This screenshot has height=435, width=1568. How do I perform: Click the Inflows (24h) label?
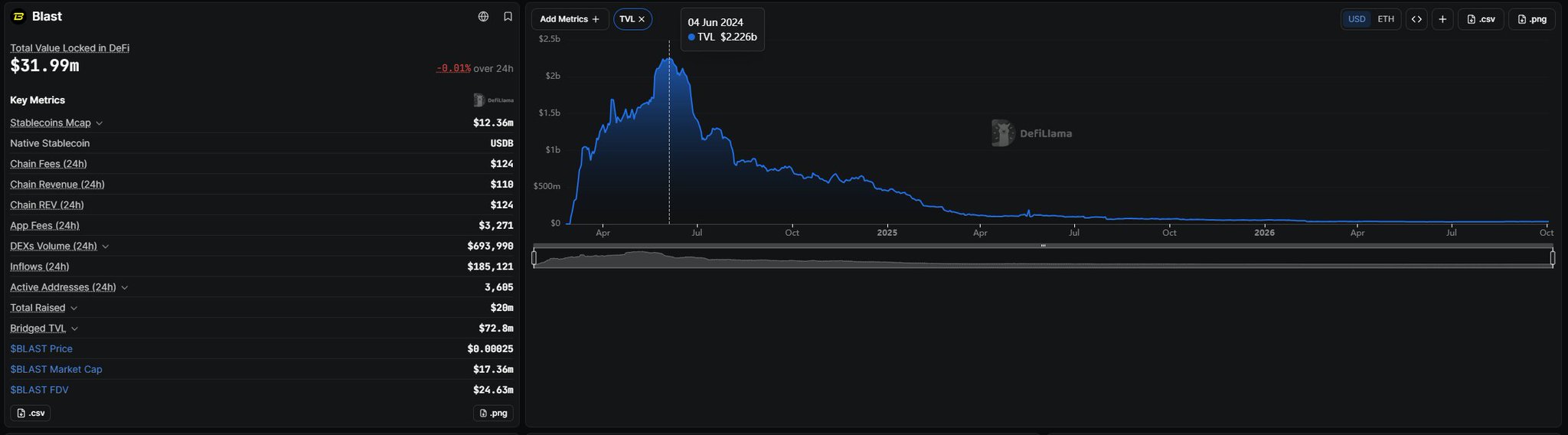[40, 267]
